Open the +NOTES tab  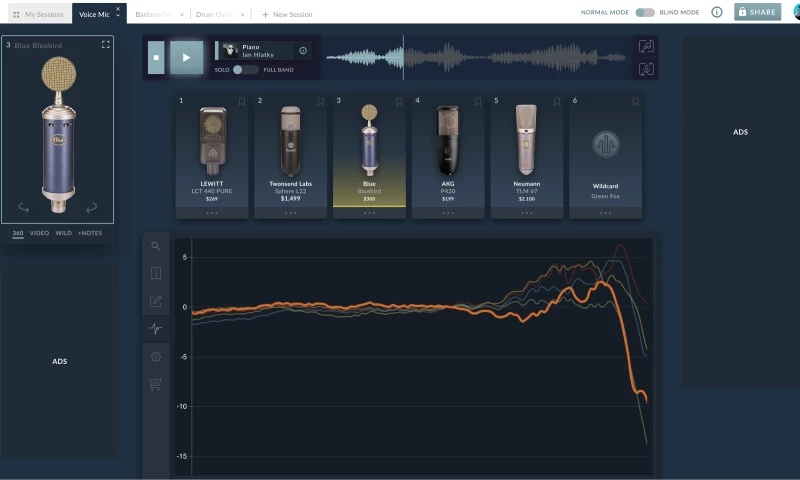pos(90,233)
